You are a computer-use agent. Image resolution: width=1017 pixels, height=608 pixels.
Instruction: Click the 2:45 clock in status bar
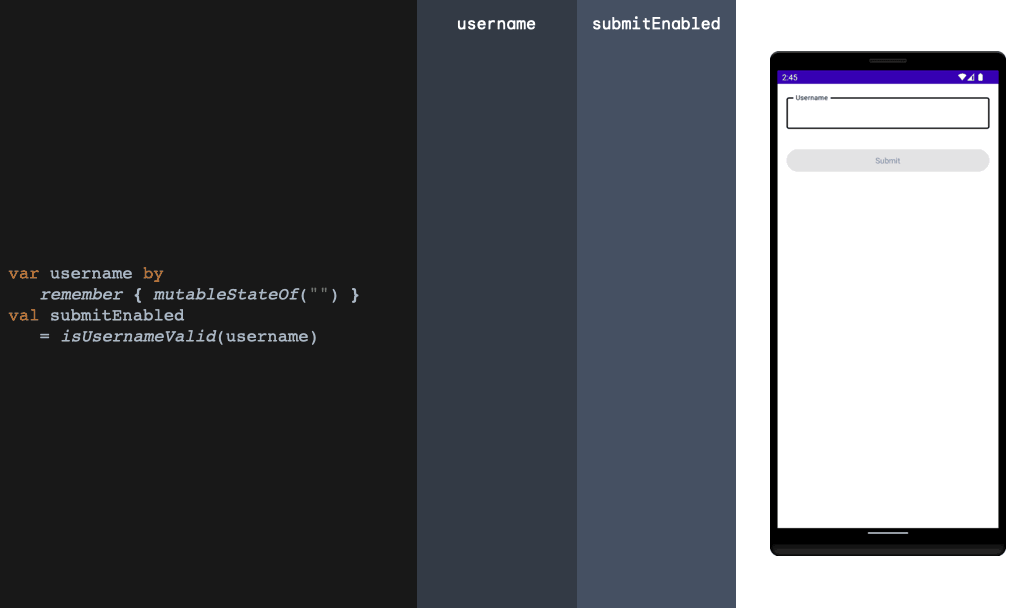[790, 77]
